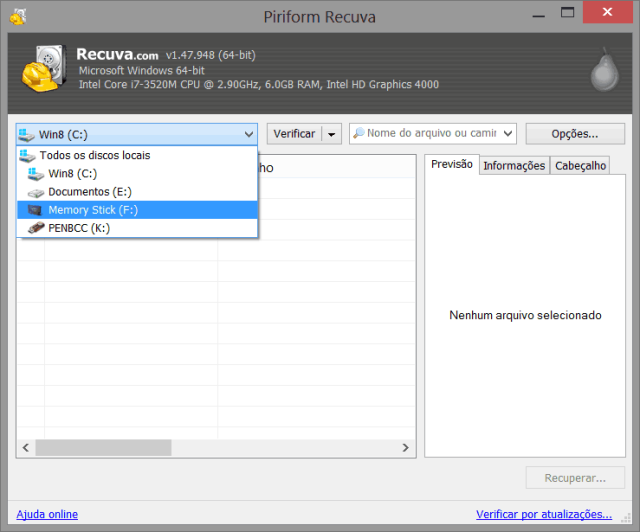
Task: Show the Previsão tab
Action: point(451,165)
